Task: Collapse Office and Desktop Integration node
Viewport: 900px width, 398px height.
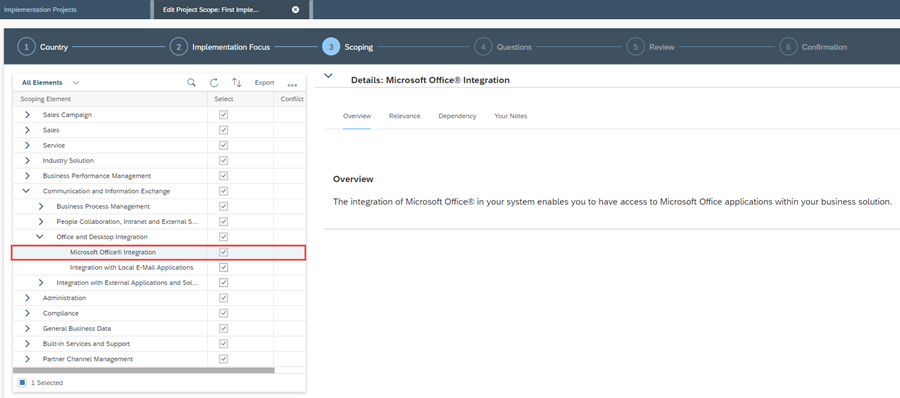Action: pos(40,237)
